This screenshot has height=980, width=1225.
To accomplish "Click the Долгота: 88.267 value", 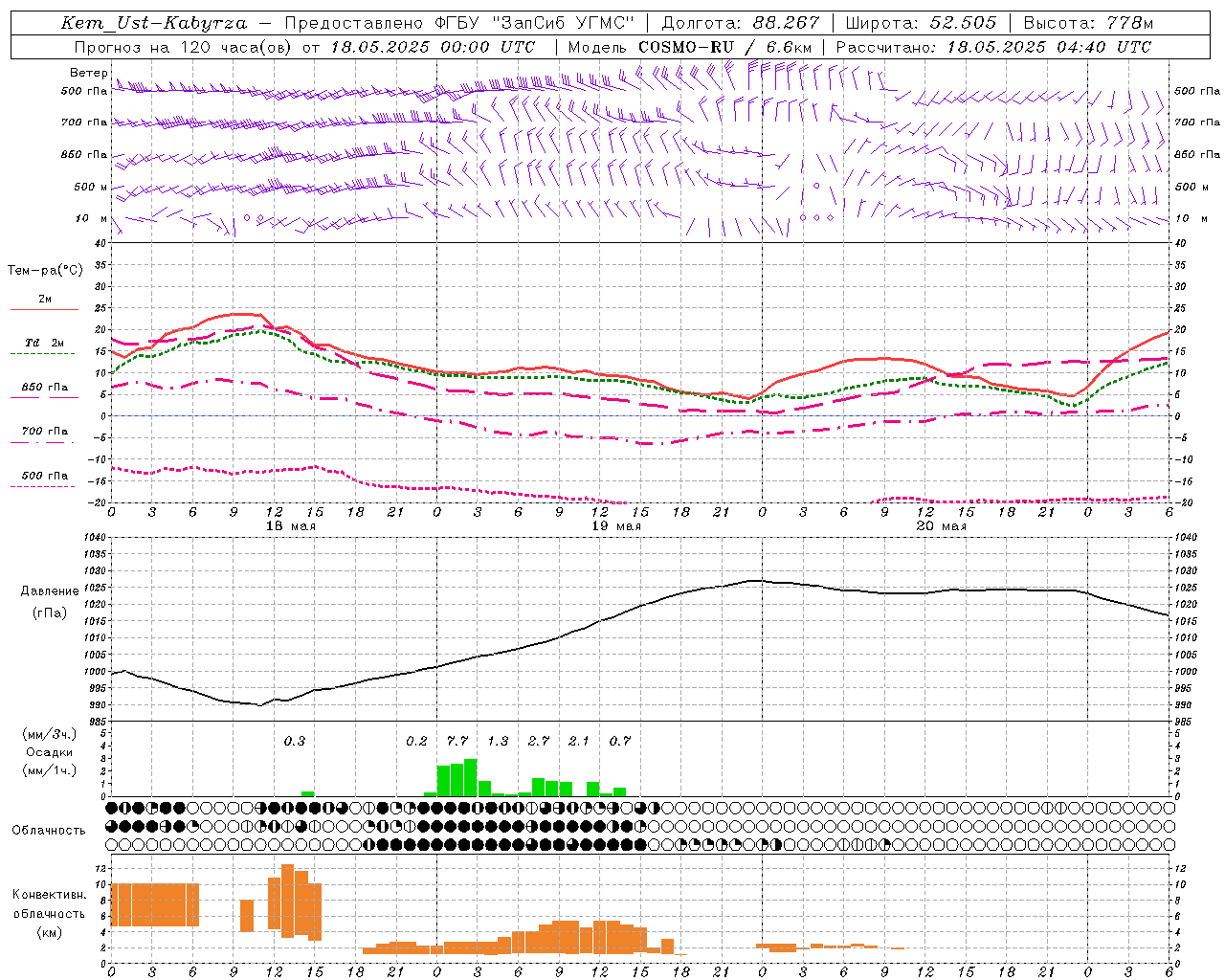I will [x=741, y=23].
